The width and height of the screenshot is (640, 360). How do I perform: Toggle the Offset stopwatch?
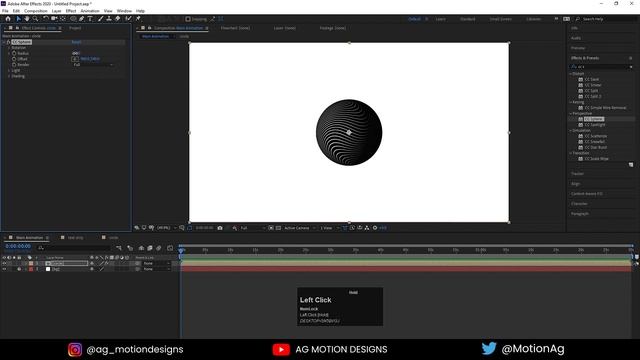point(14,59)
